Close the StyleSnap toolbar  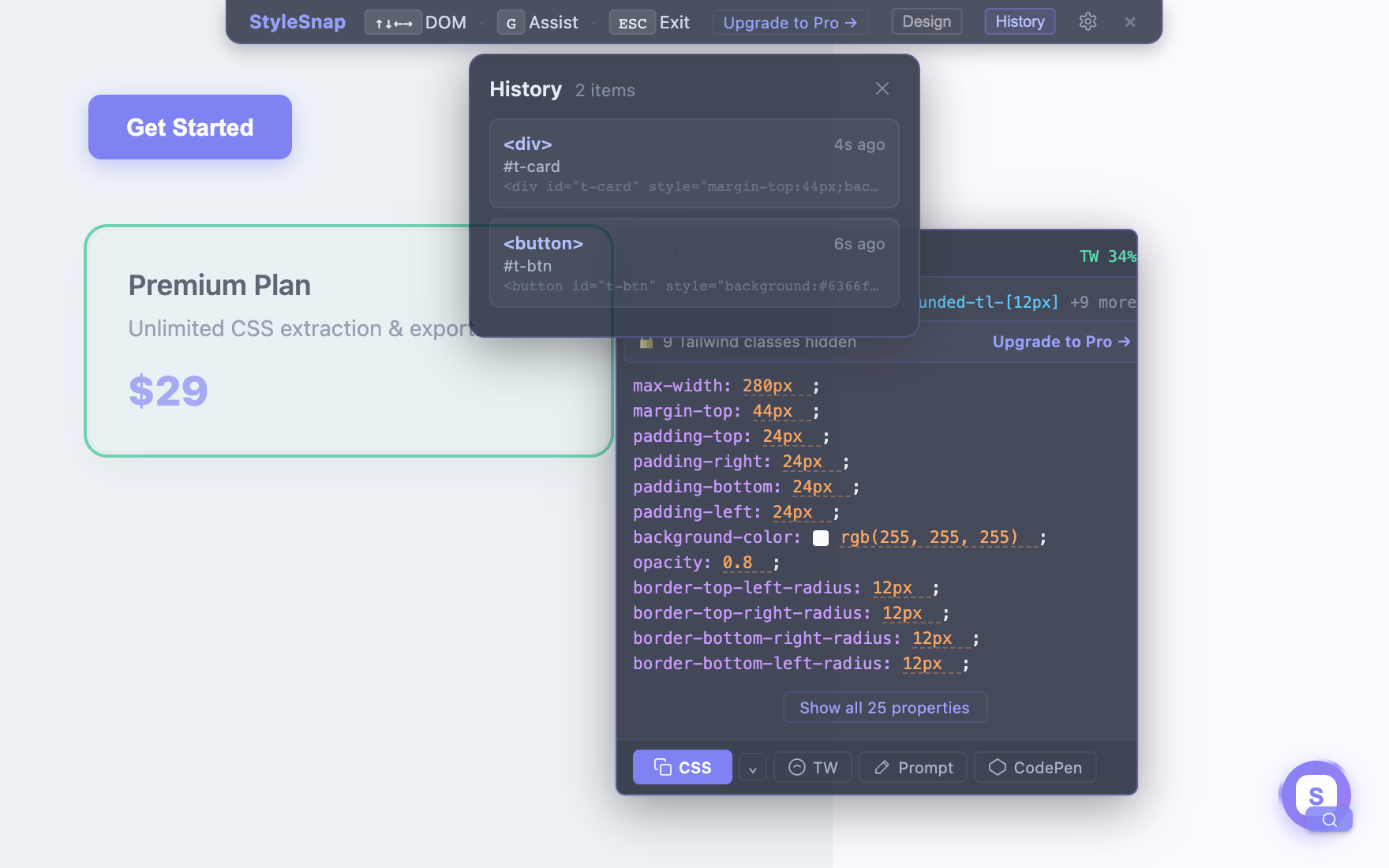(1130, 22)
